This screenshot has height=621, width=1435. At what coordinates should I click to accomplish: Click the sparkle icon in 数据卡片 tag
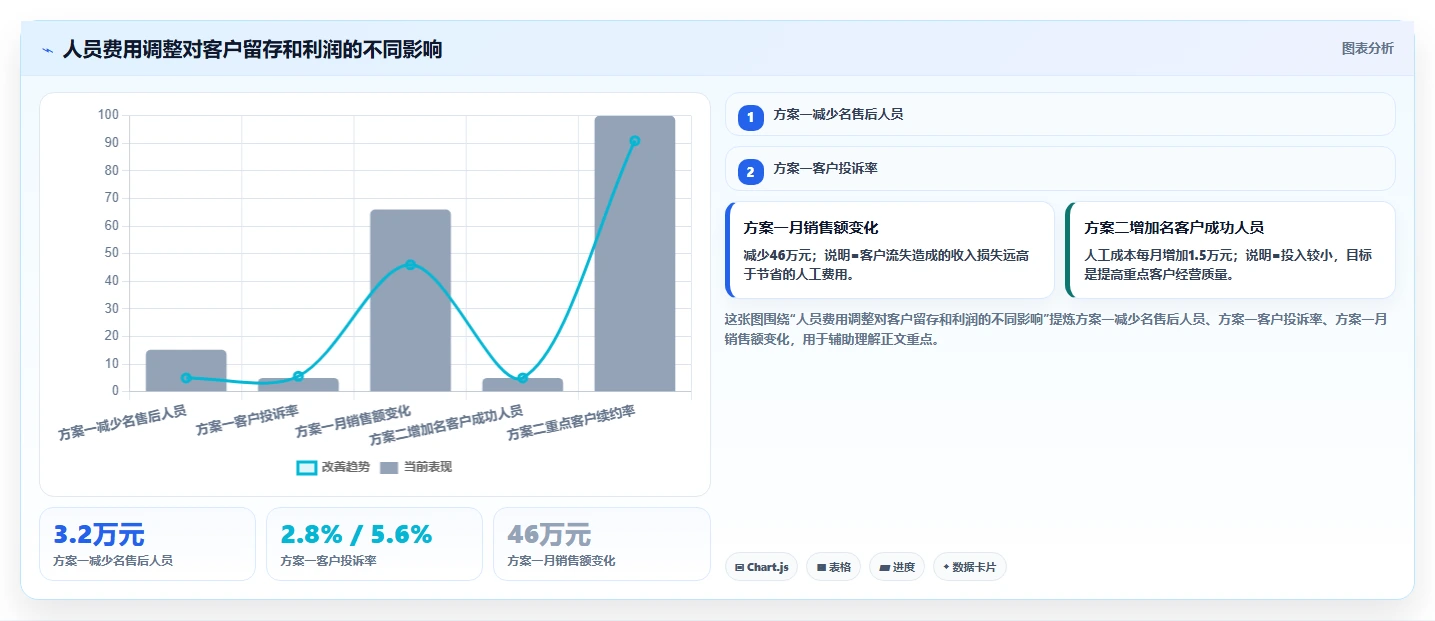pyautogui.click(x=946, y=567)
